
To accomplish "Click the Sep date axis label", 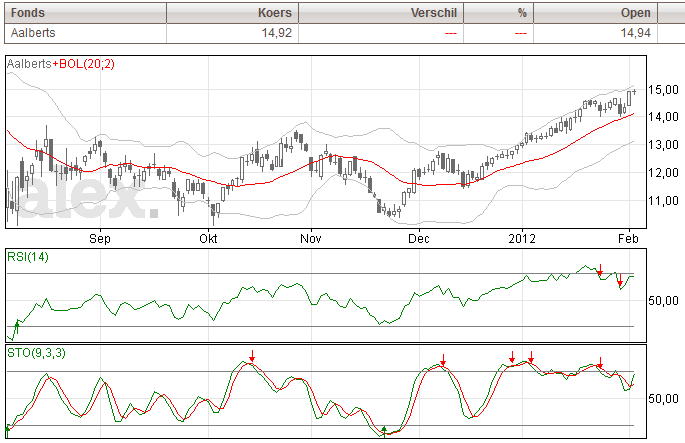I will 100,239.
